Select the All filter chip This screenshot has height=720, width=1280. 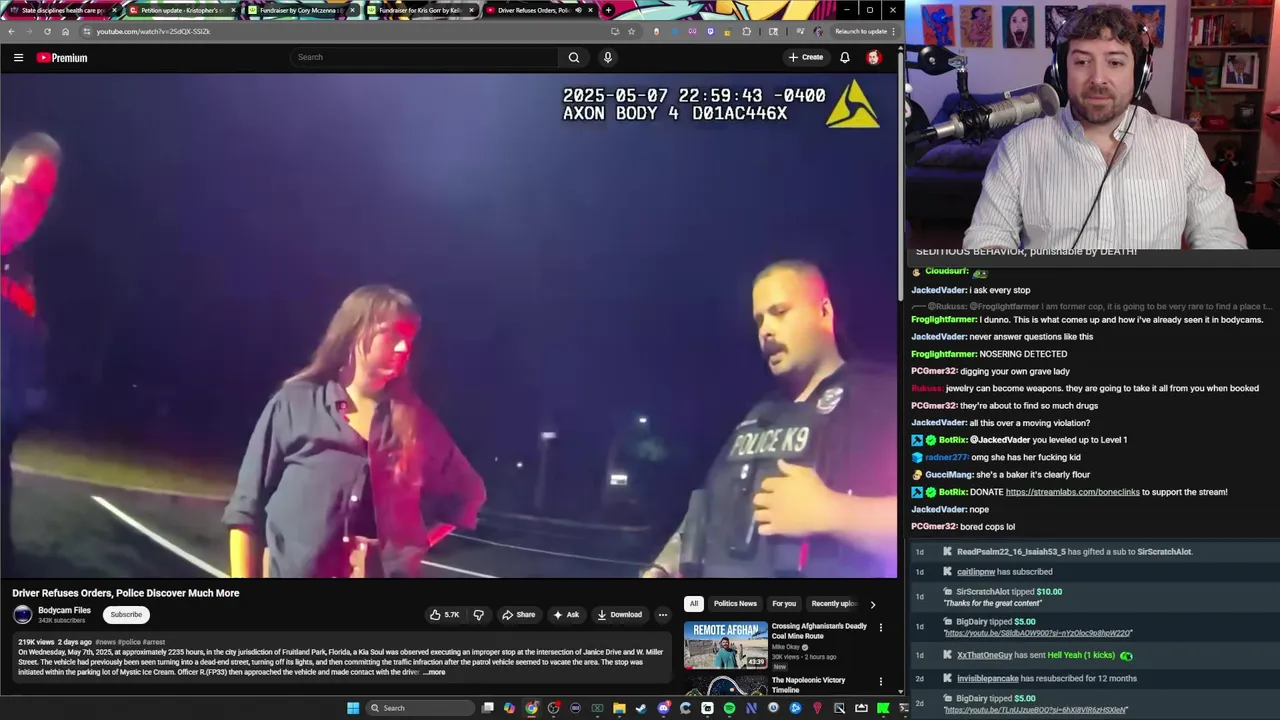693,603
